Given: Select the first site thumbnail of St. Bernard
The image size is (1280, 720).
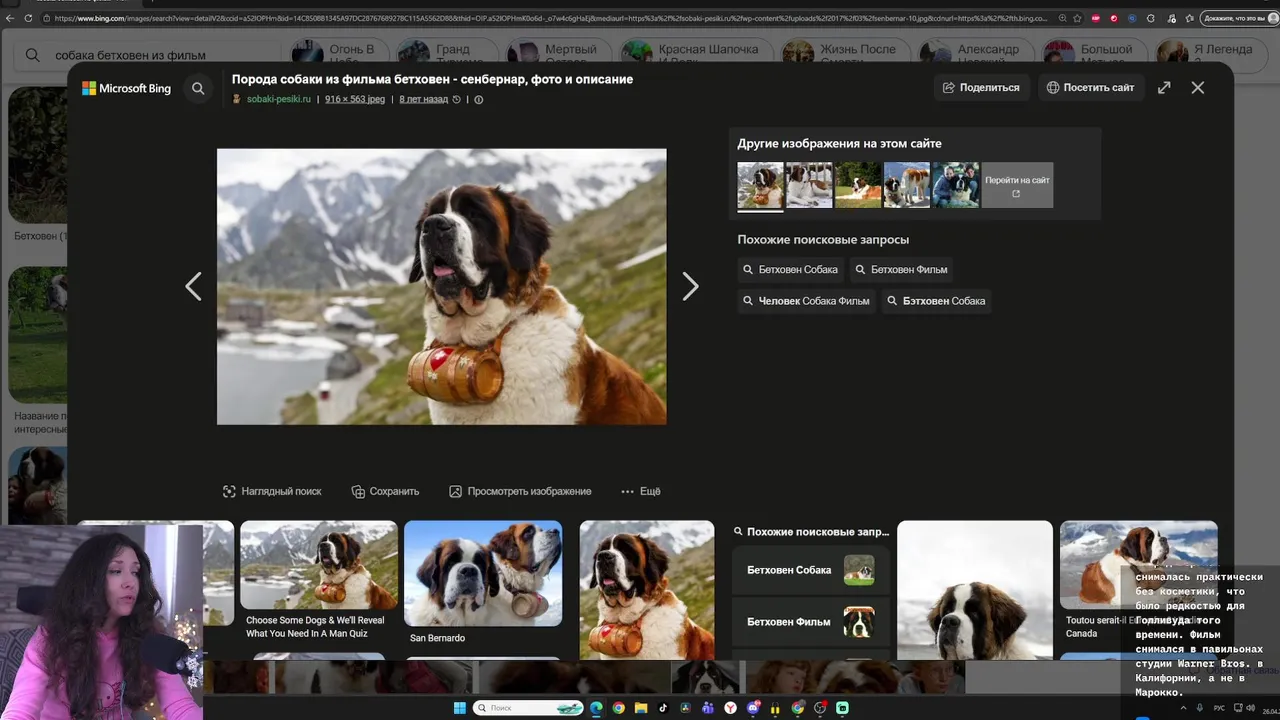Looking at the screenshot, I should (760, 184).
